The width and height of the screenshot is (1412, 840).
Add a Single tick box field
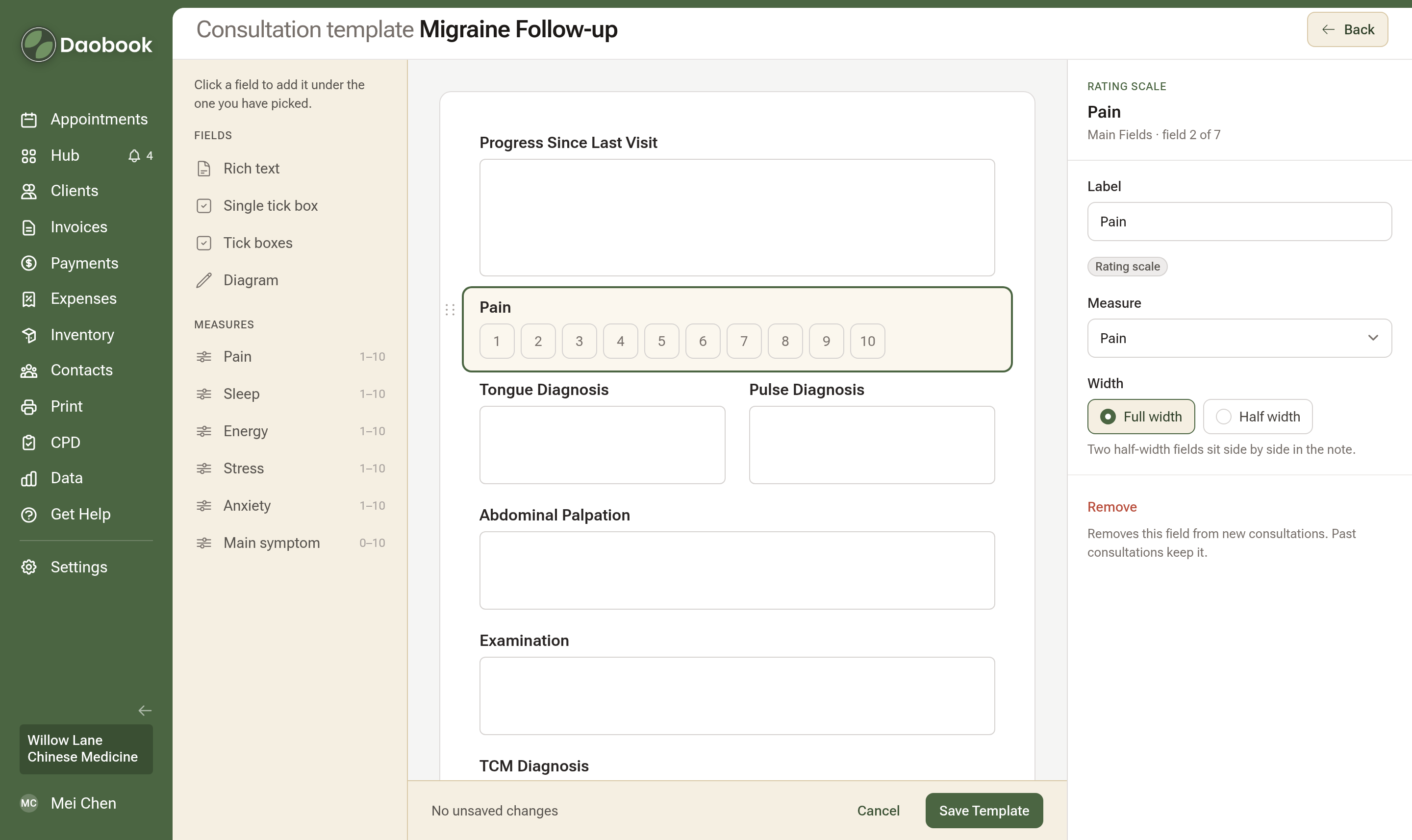290,205
